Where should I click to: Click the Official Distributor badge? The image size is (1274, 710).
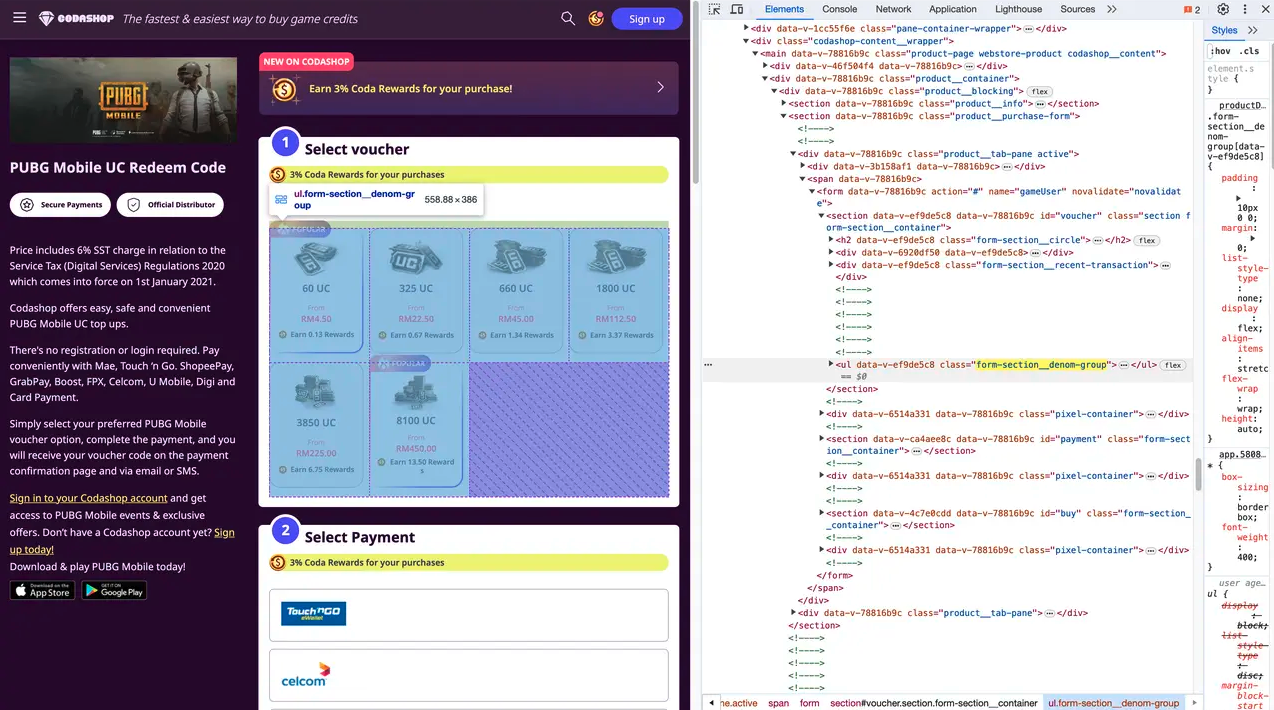(x=170, y=205)
